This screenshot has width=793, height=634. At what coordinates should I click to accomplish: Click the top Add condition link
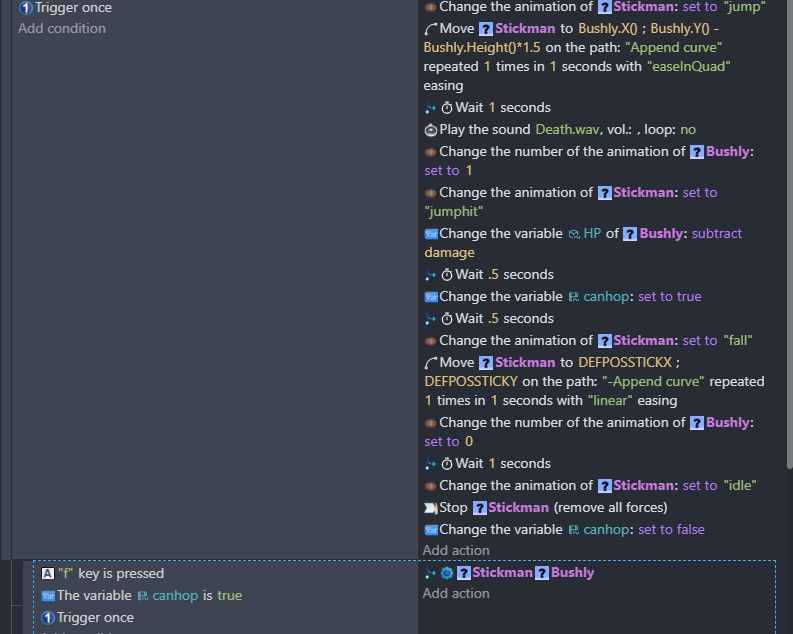62,28
